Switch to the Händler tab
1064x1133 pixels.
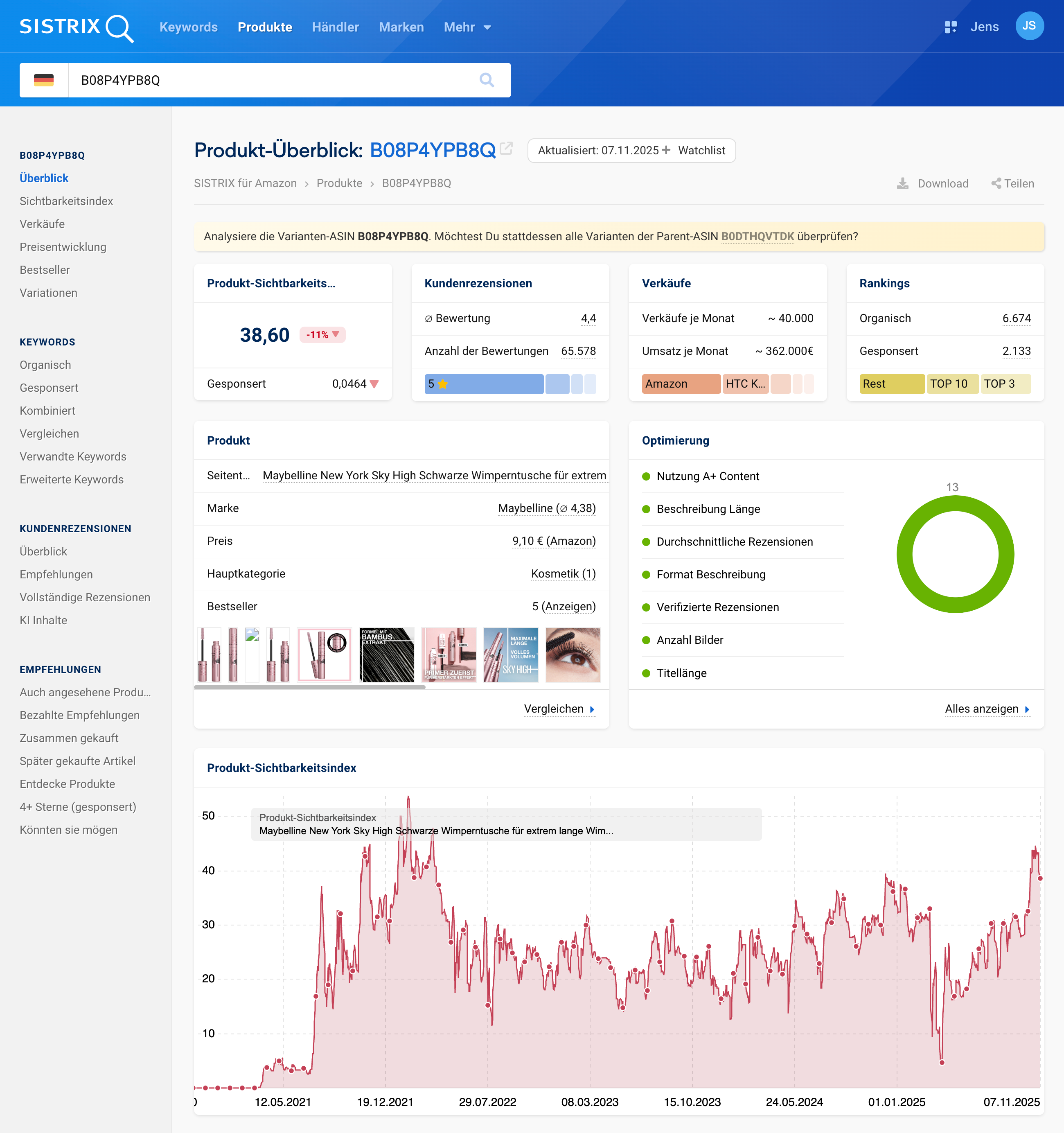335,27
